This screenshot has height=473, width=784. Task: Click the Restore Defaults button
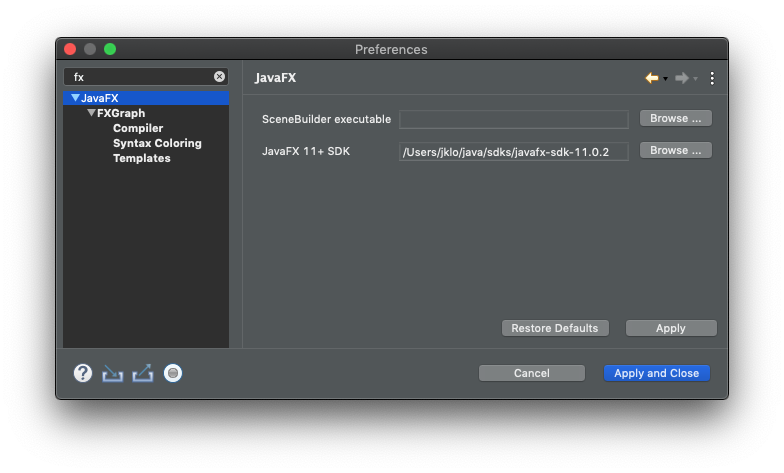554,328
